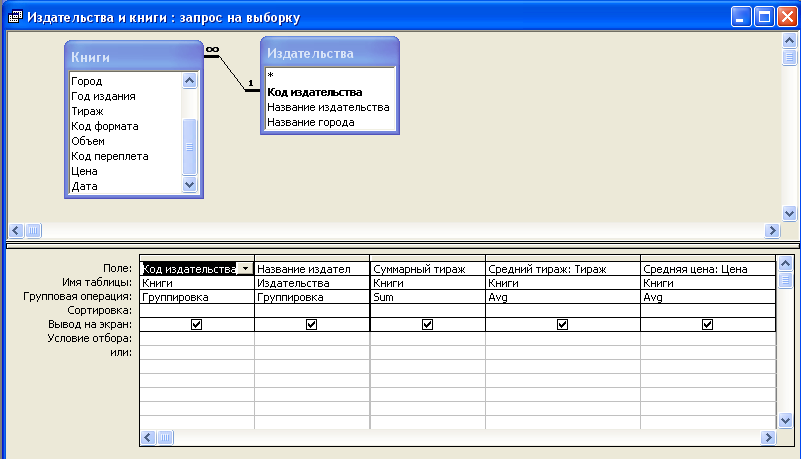801x459 pixels.
Task: Click the Издательства table title bar
Action: [330, 53]
